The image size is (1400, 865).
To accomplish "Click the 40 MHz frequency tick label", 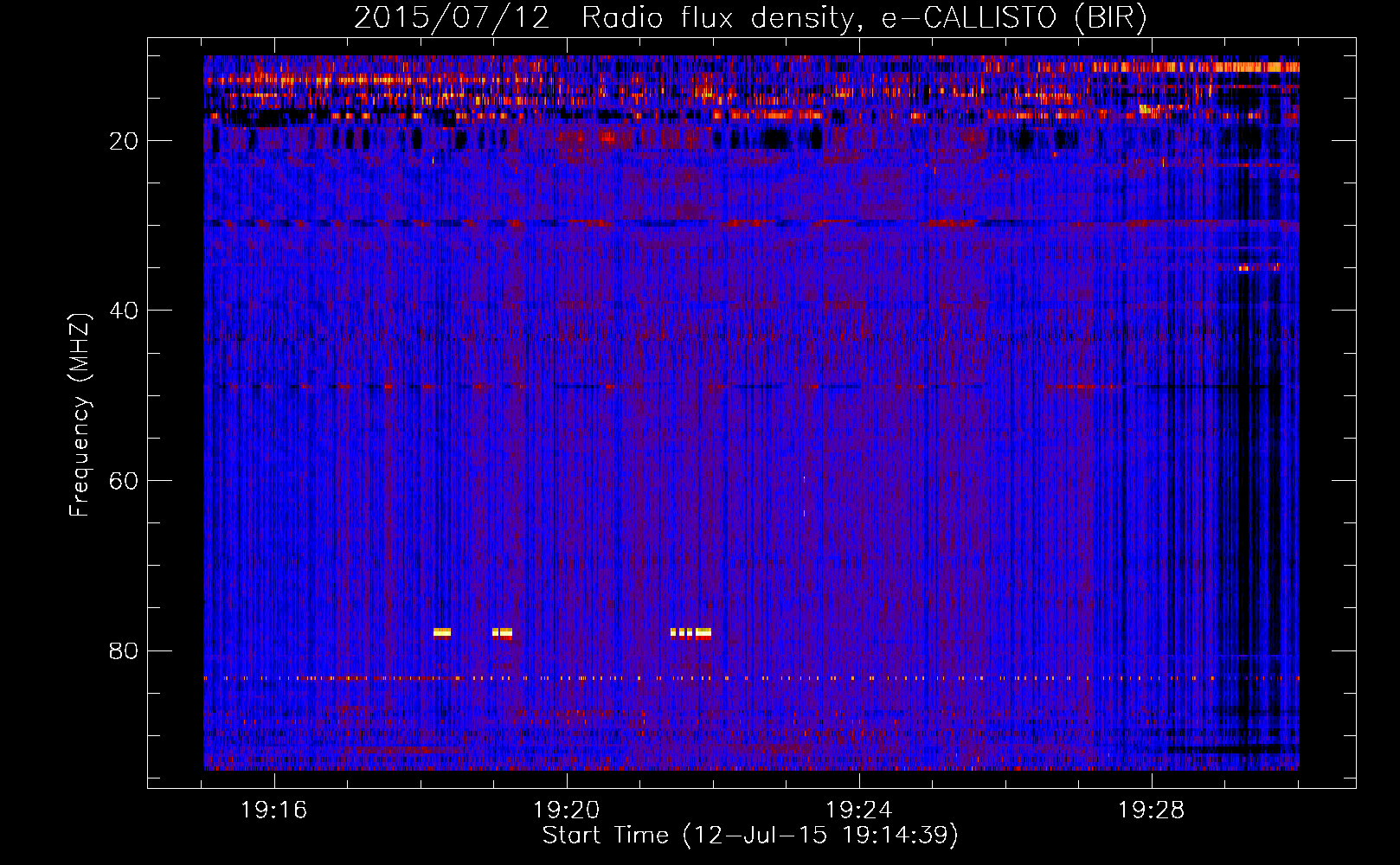I will point(124,311).
